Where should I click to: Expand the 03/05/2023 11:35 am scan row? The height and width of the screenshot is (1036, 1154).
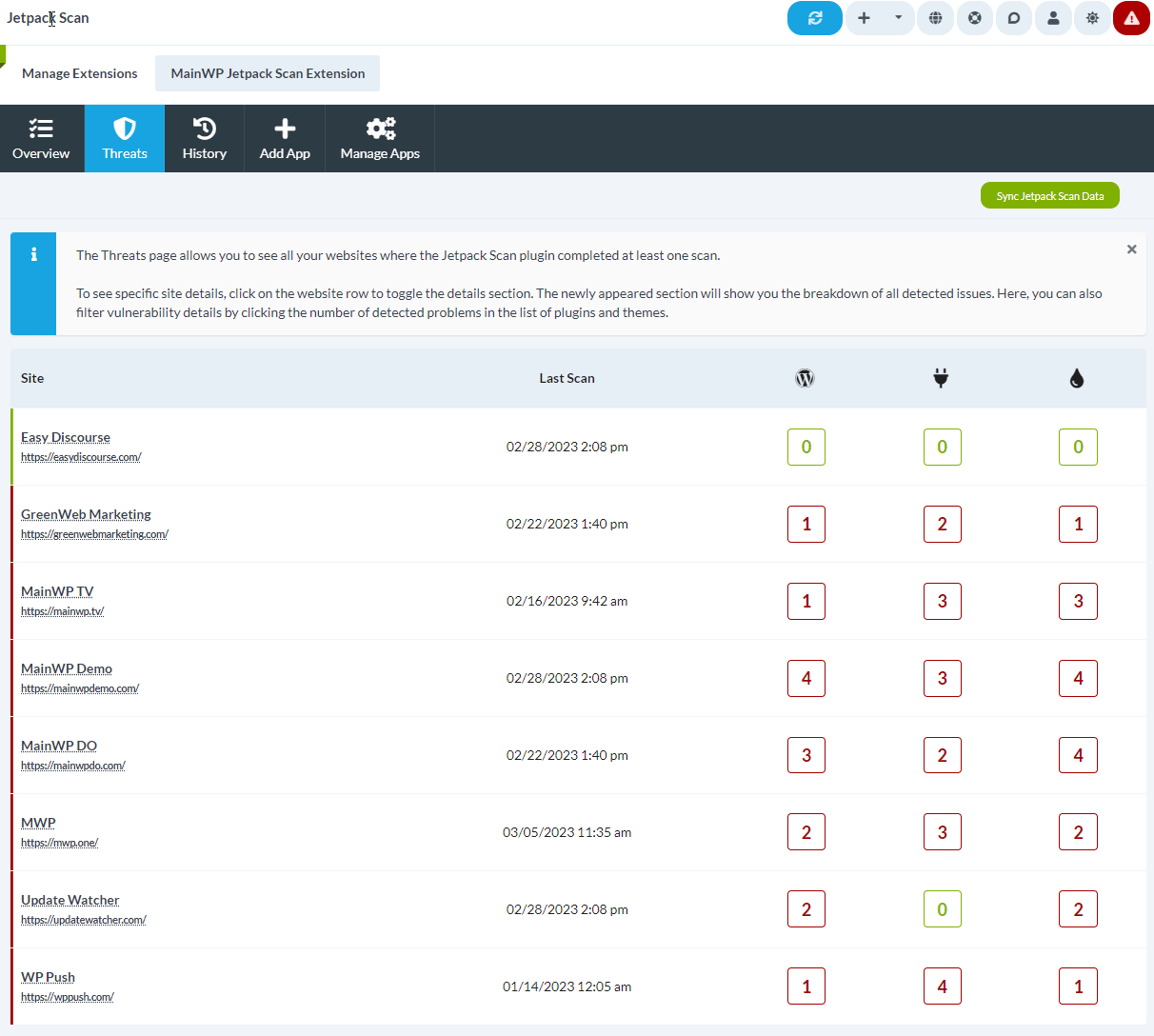click(x=578, y=832)
